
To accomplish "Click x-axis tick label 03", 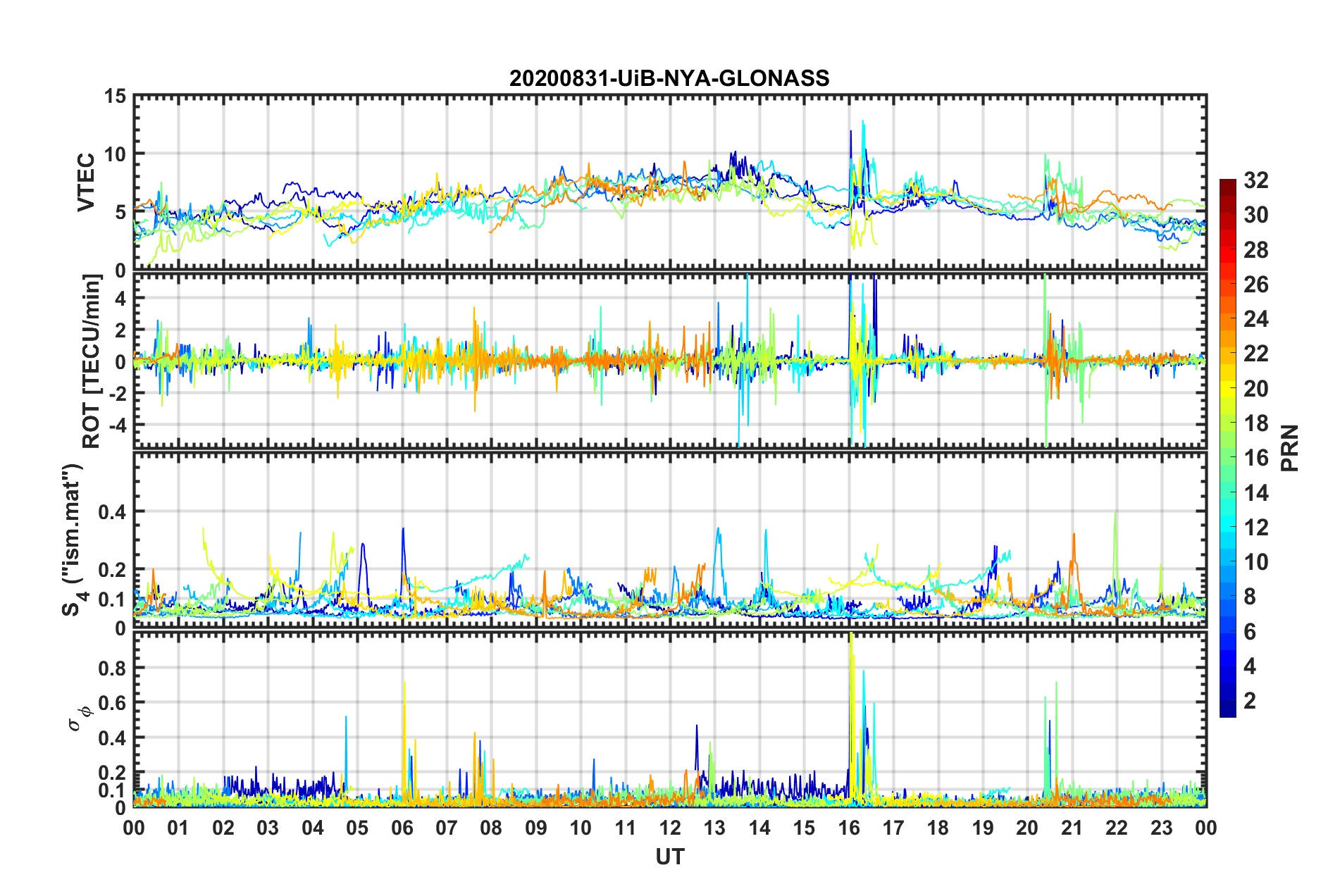I will [x=268, y=828].
